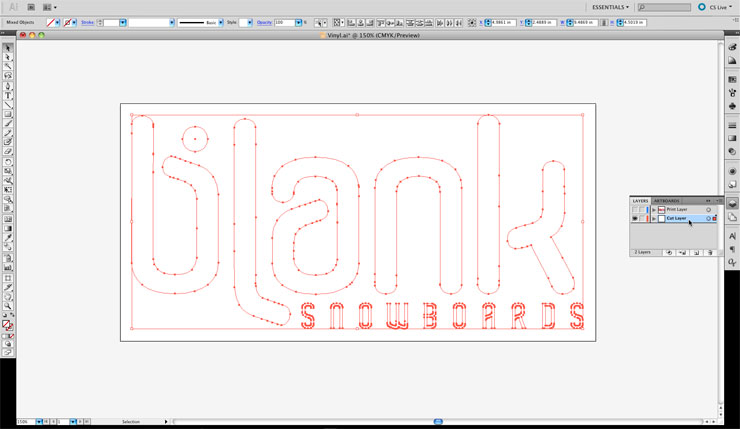Select the Eraser tool
The image size is (740, 429).
8,151
